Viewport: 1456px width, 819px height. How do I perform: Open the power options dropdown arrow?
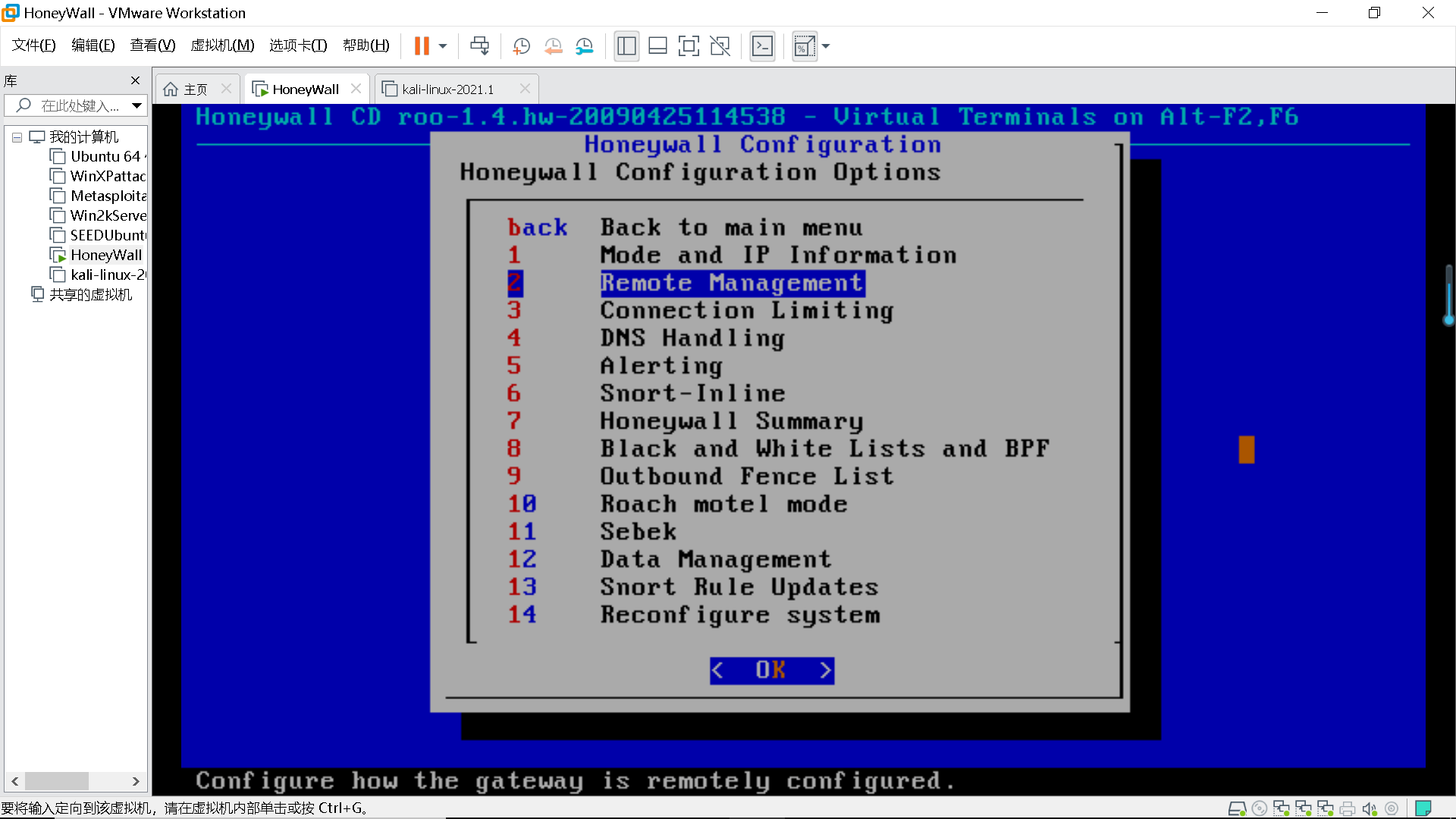443,46
